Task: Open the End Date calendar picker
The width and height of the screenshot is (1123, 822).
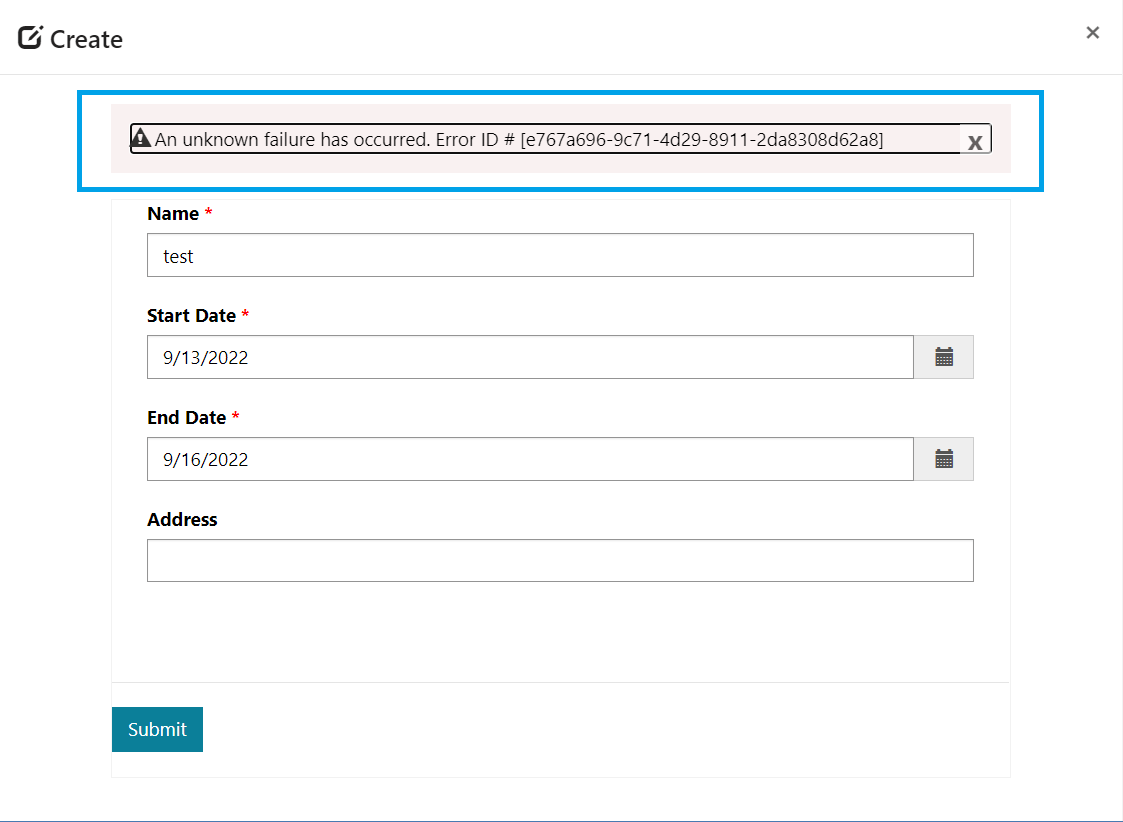Action: pyautogui.click(x=943, y=459)
